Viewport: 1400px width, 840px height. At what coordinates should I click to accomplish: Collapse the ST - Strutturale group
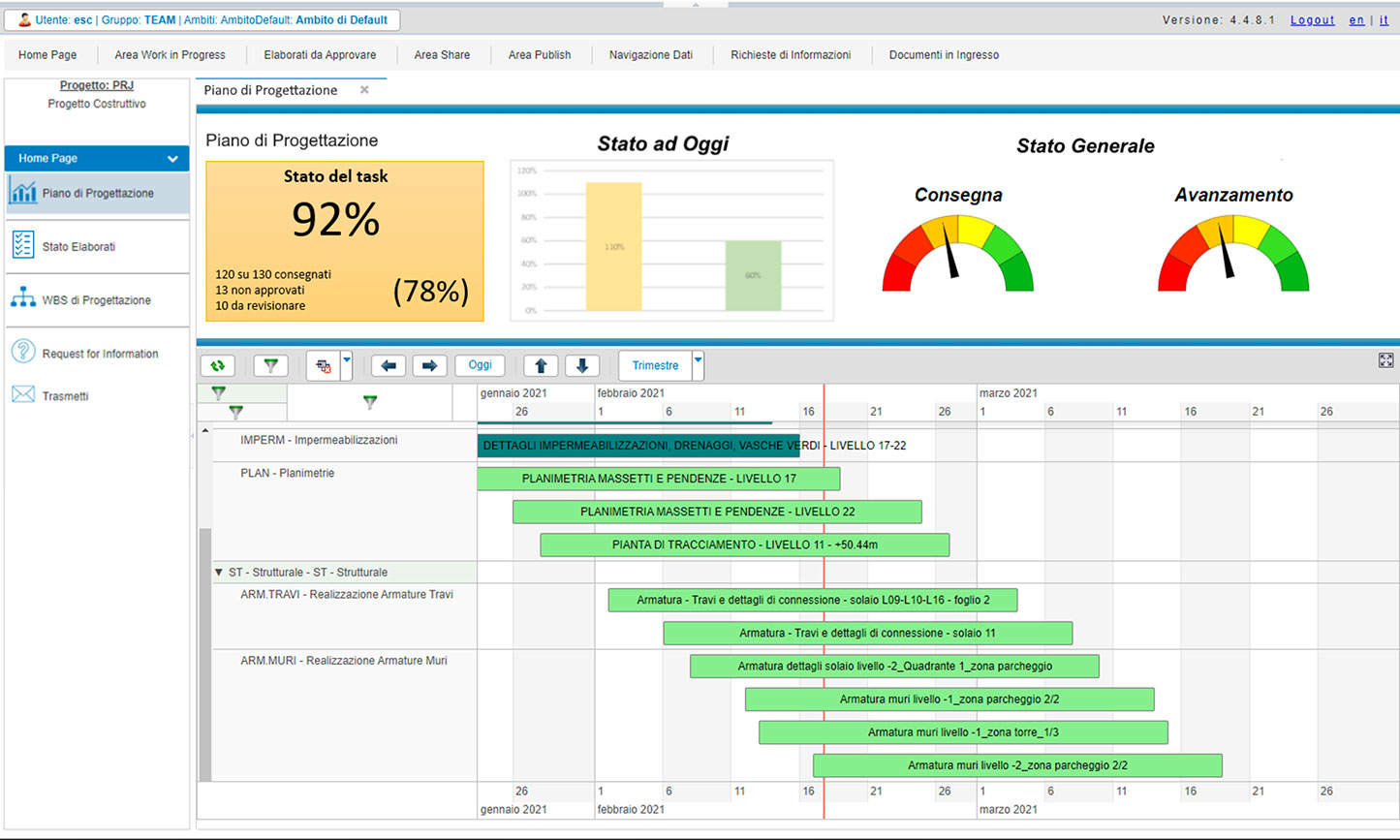pos(219,573)
